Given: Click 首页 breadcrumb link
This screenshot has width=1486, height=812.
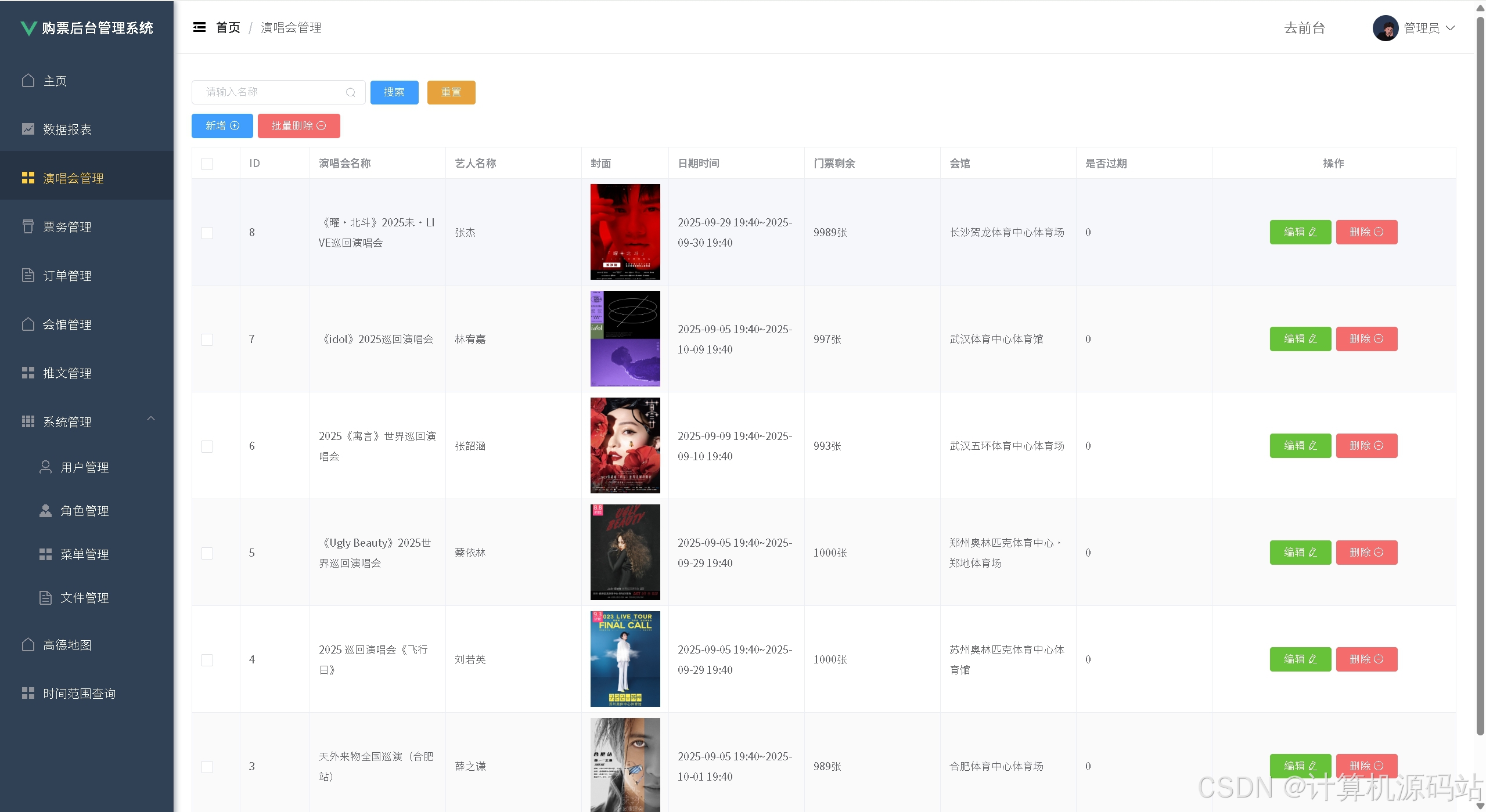Looking at the screenshot, I should tap(228, 27).
